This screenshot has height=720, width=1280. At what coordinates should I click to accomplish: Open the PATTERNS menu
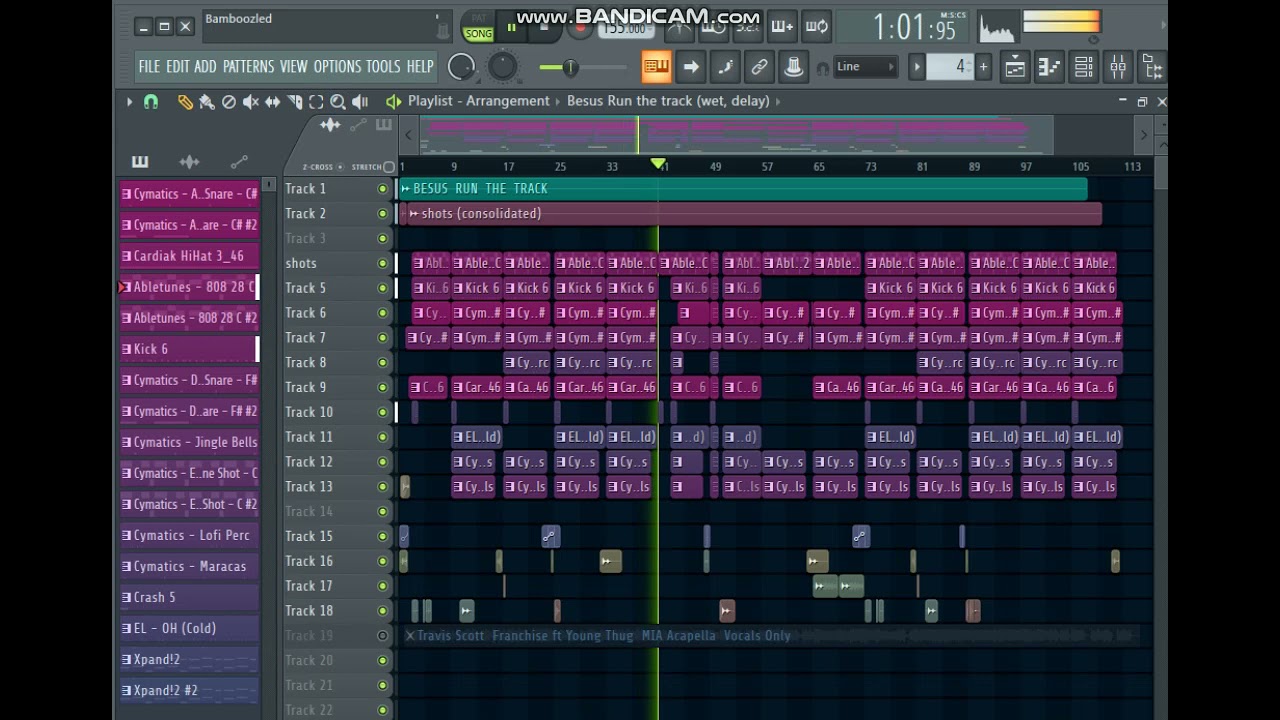pos(248,67)
